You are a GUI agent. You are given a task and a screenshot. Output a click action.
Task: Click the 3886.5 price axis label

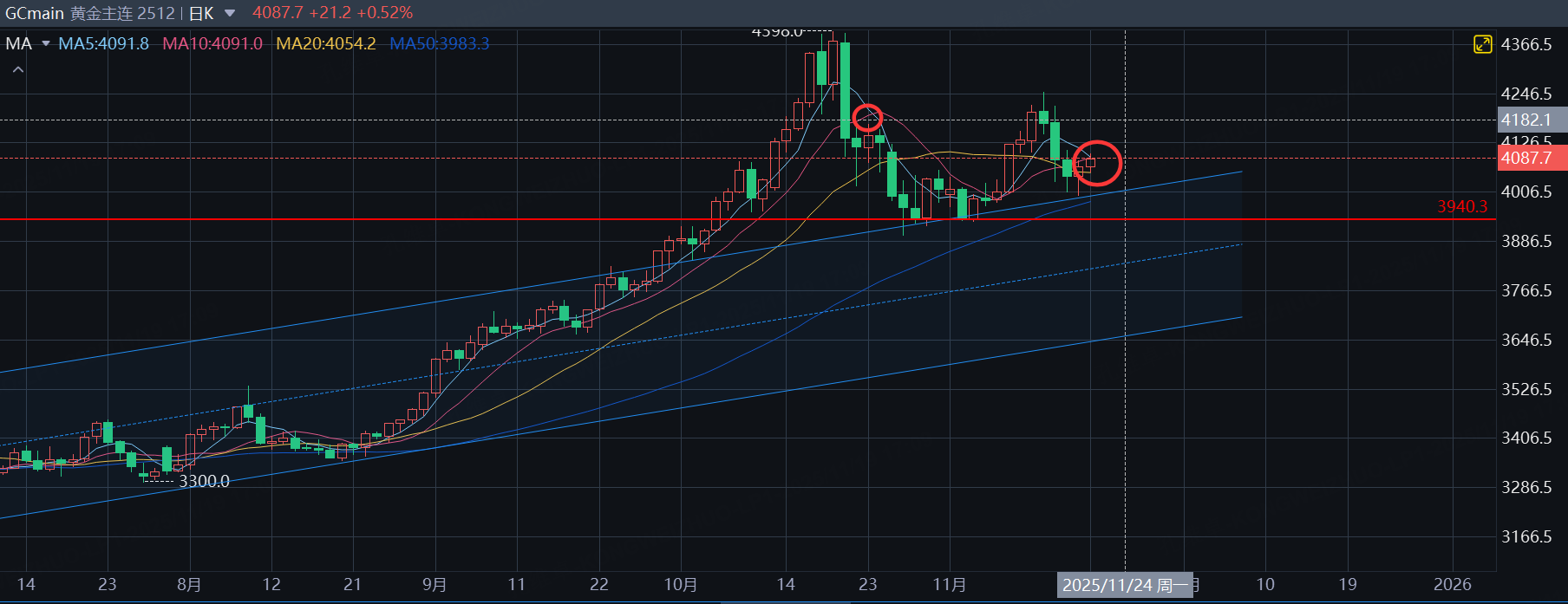point(1526,241)
